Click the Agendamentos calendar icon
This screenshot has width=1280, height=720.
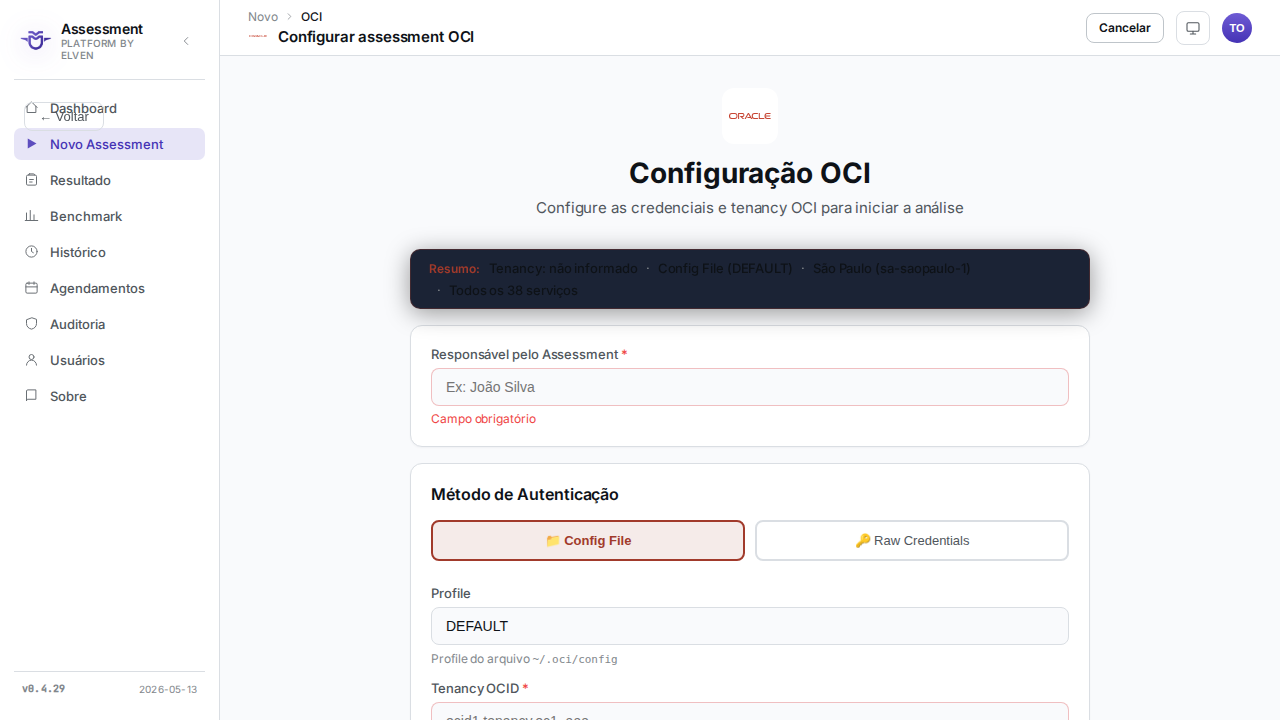click(x=31, y=288)
